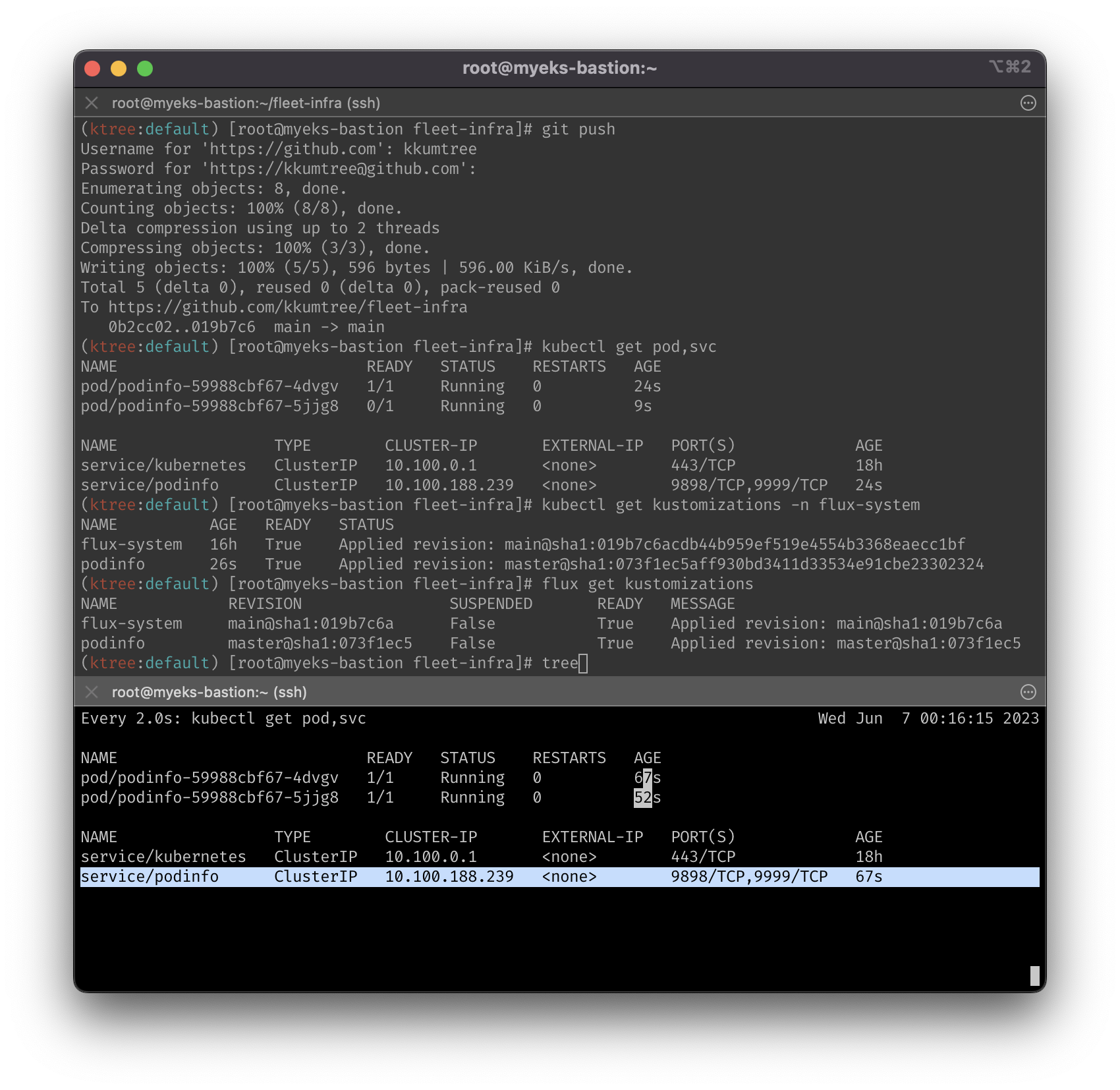Click 10.100.188.239 in top pane
The height and width of the screenshot is (1090, 1120).
pyautogui.click(x=449, y=485)
